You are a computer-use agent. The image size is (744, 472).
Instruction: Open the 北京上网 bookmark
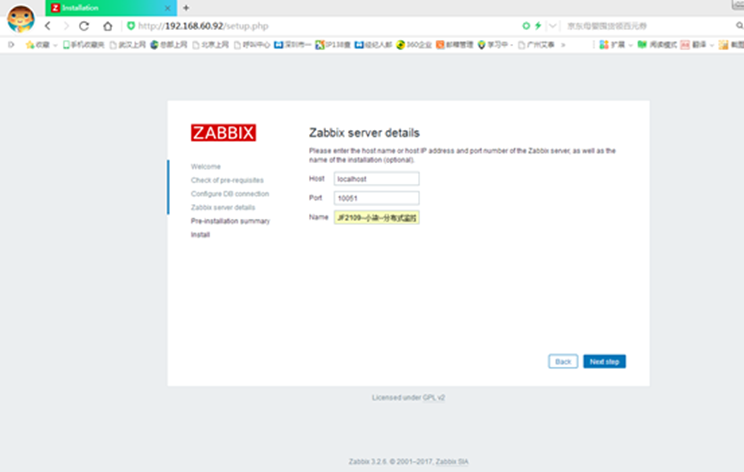tap(211, 45)
